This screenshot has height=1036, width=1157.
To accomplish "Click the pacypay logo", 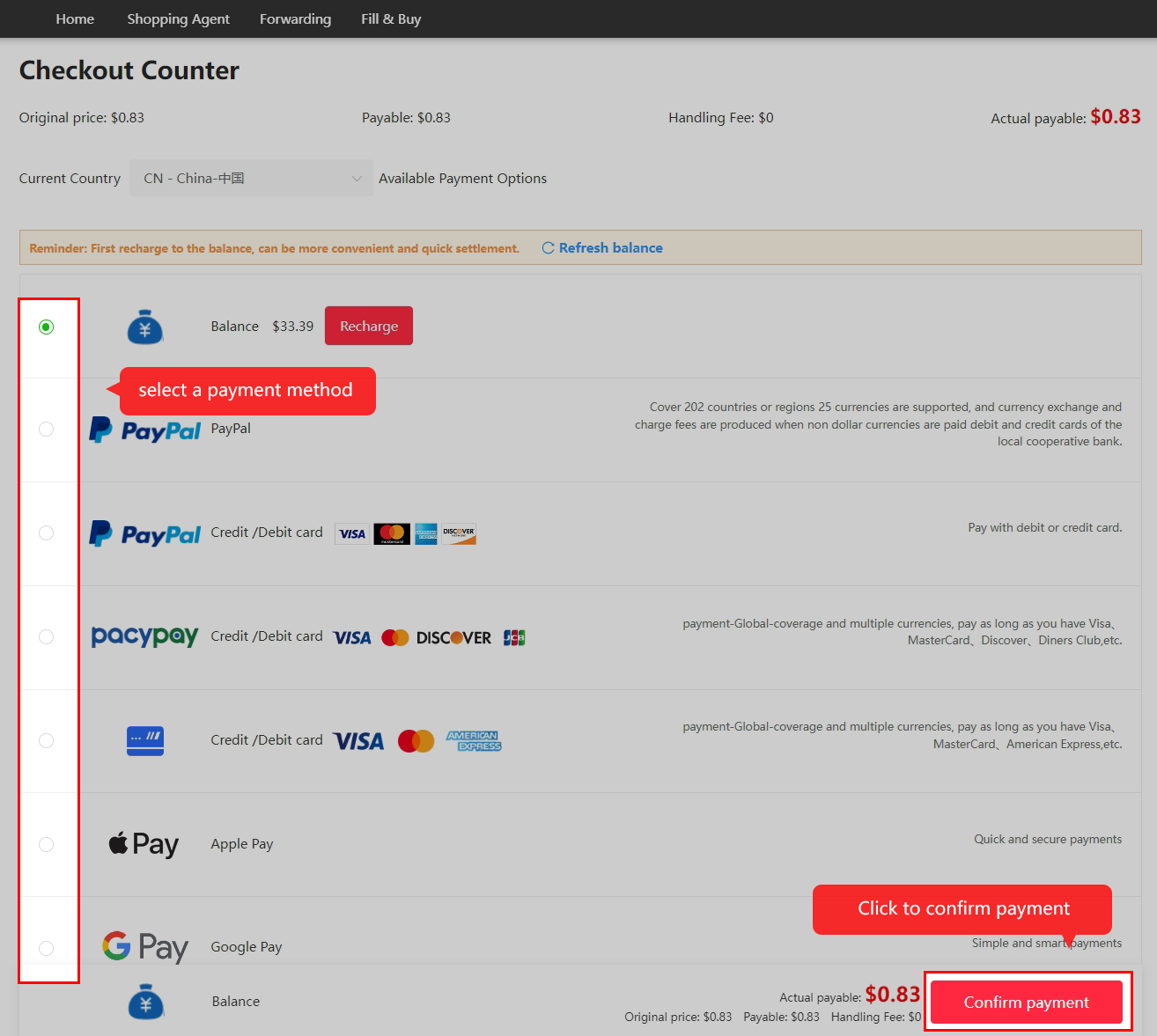I will (145, 636).
